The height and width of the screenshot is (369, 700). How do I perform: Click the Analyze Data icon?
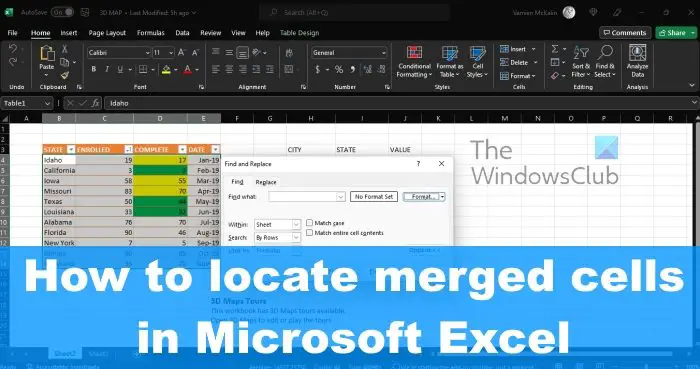pos(638,53)
